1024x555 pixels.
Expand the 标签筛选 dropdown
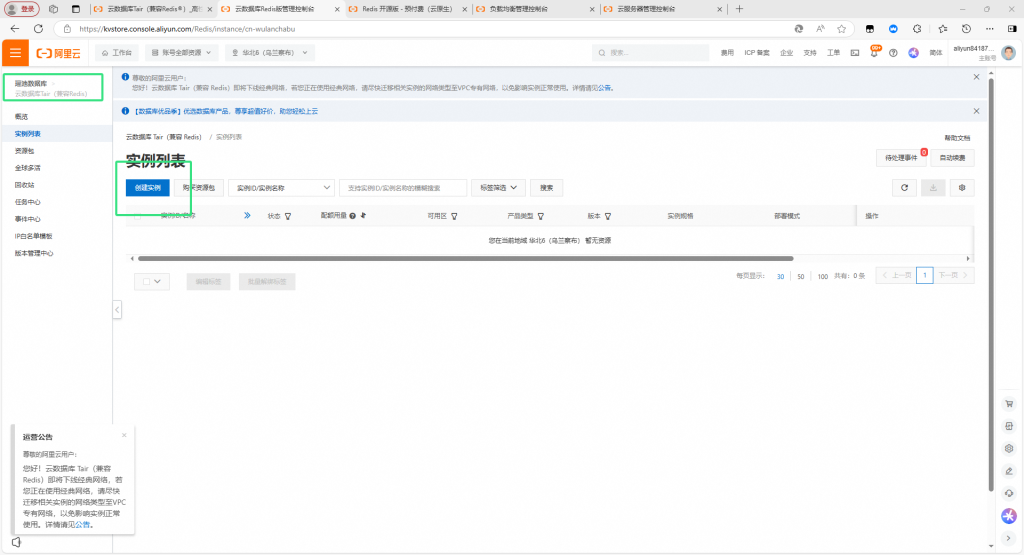point(500,187)
